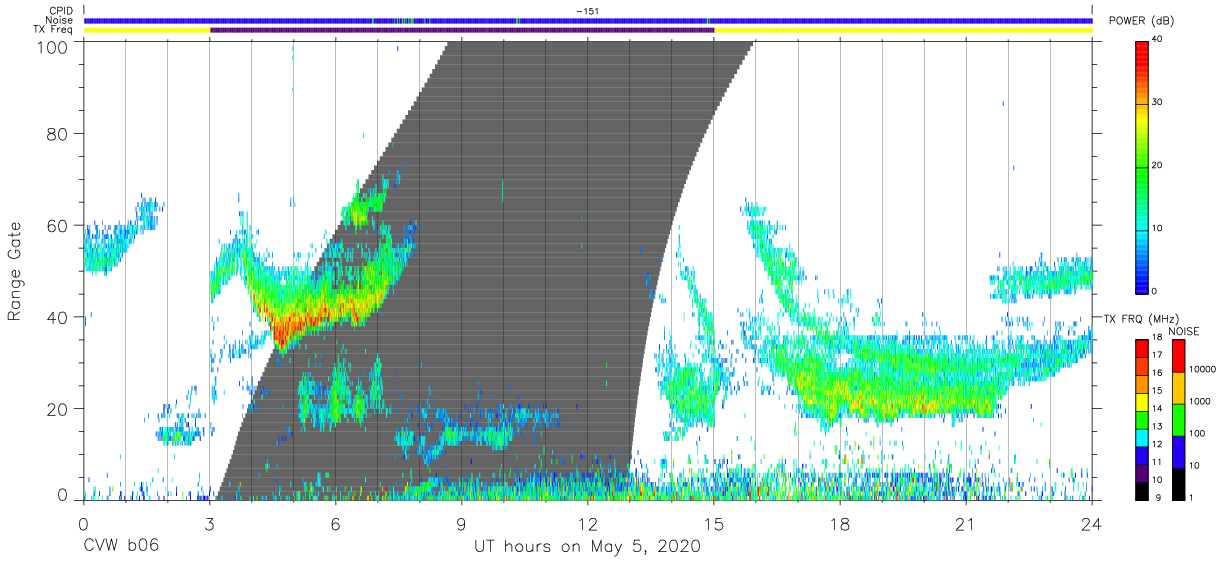Image resolution: width=1228 pixels, height=567 pixels.
Task: Click the 'POWER (dB)' label
Action: [x=1143, y=21]
